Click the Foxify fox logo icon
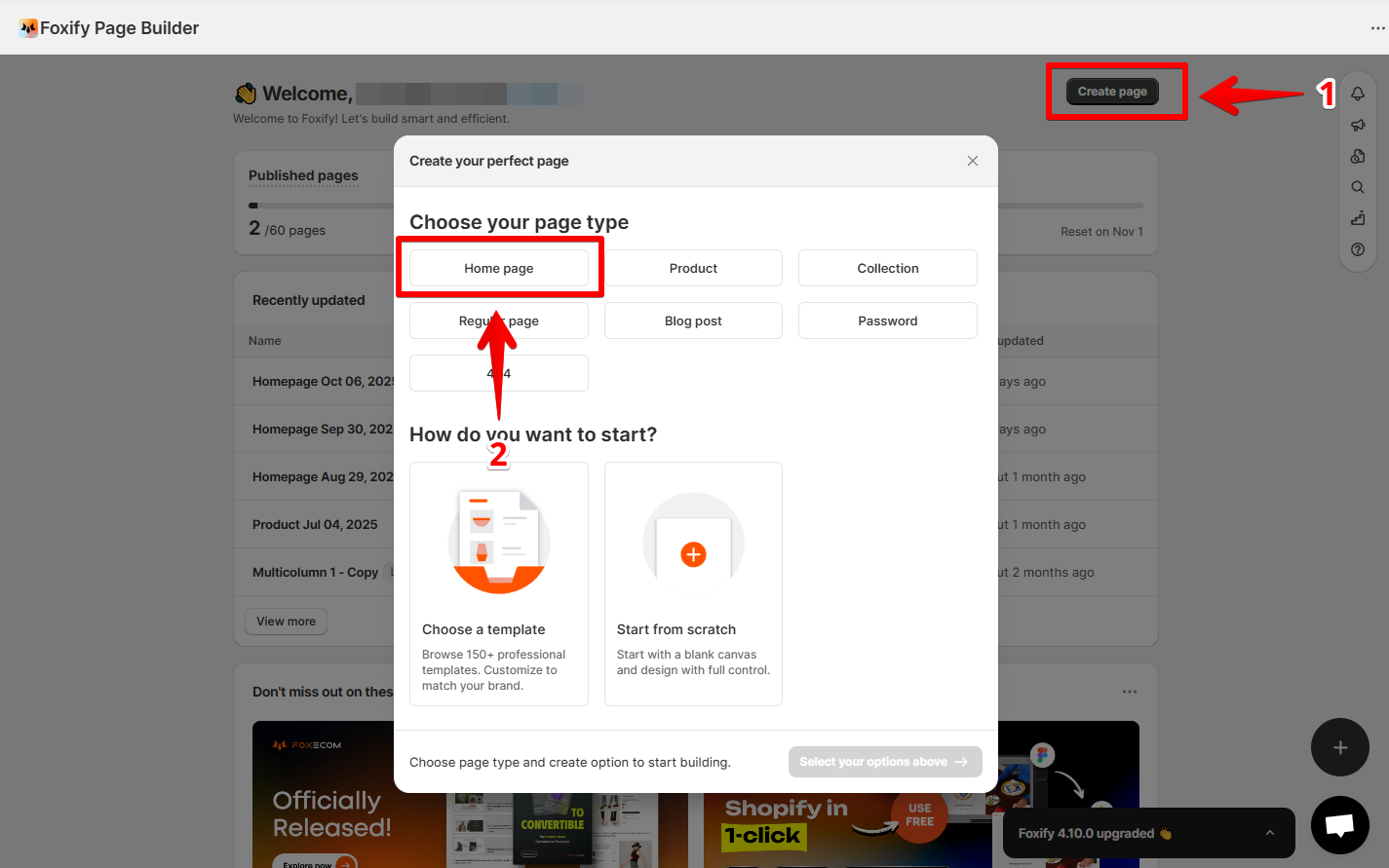 [28, 28]
